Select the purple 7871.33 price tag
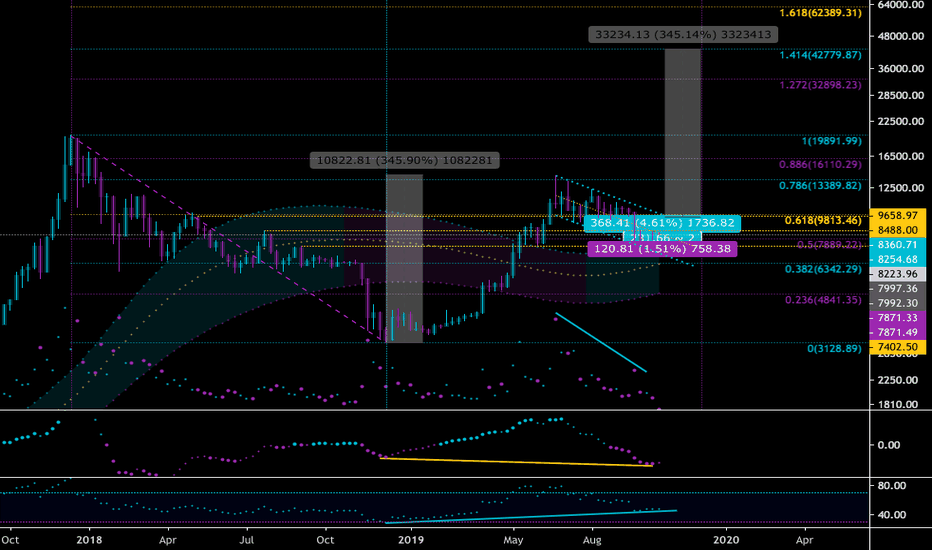The height and width of the screenshot is (550, 932). (x=898, y=318)
